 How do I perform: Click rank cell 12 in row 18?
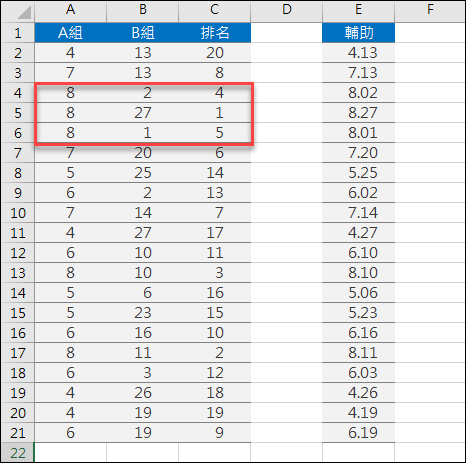click(215, 373)
